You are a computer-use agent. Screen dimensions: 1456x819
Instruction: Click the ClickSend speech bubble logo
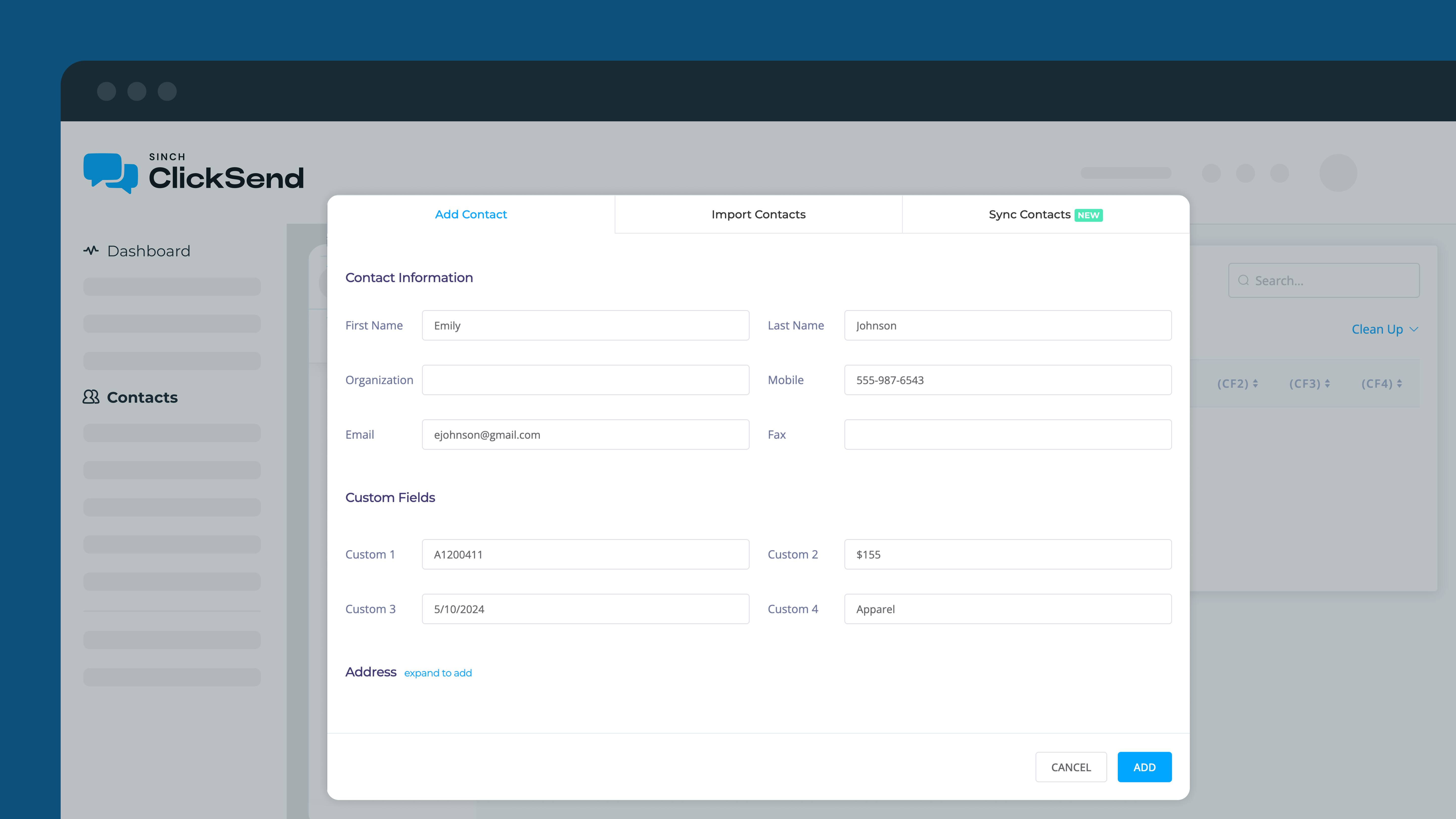click(x=110, y=173)
